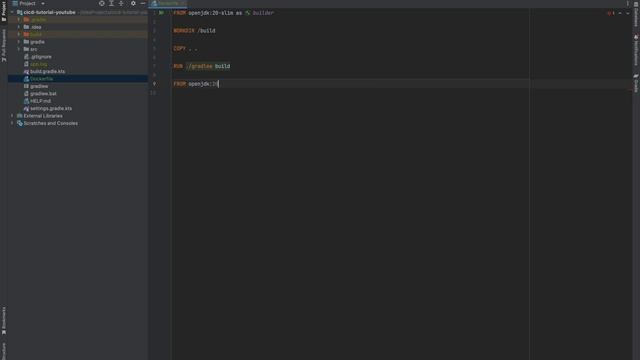Go to previous highlighted error arrow

(620, 13)
